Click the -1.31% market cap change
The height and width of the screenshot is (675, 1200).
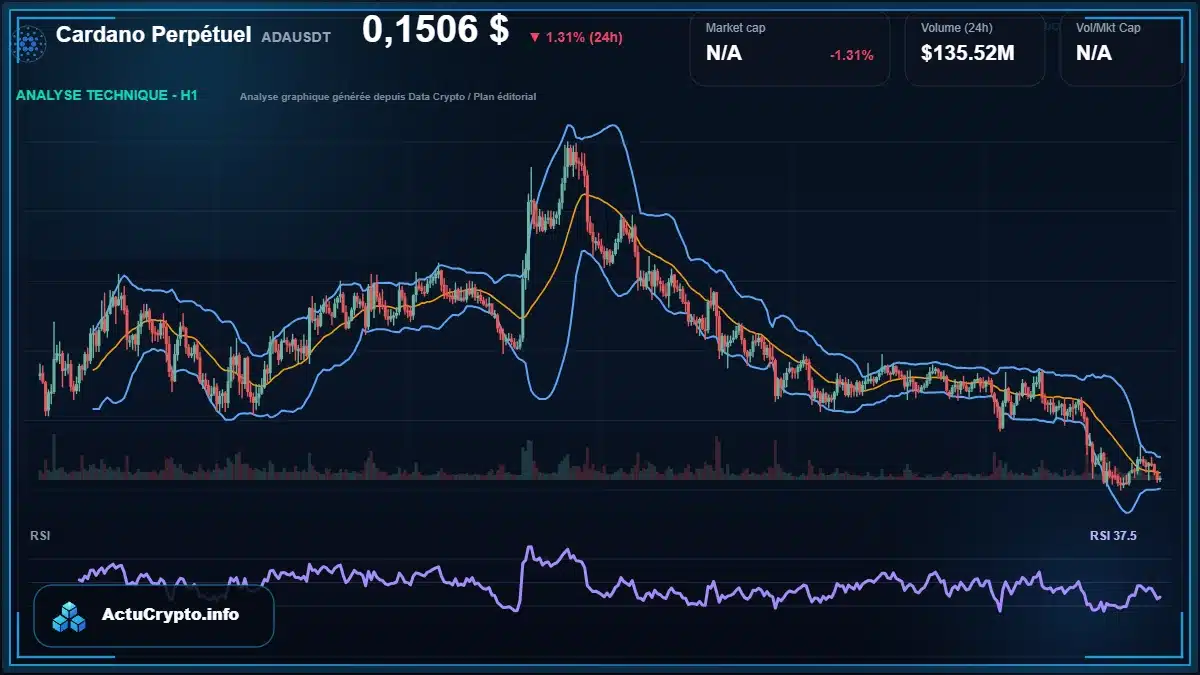(x=852, y=55)
